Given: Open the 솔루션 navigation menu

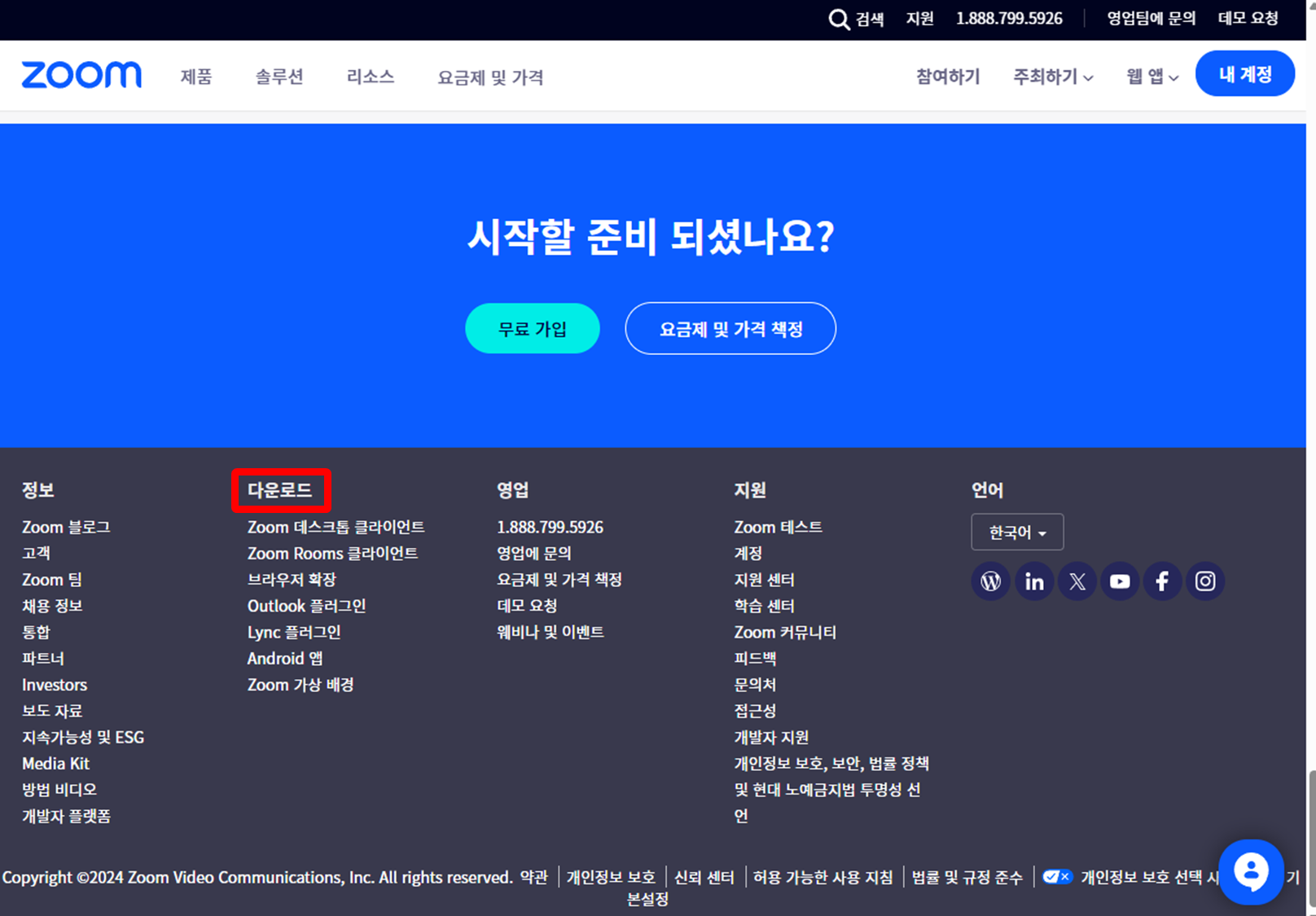Looking at the screenshot, I should tap(279, 77).
